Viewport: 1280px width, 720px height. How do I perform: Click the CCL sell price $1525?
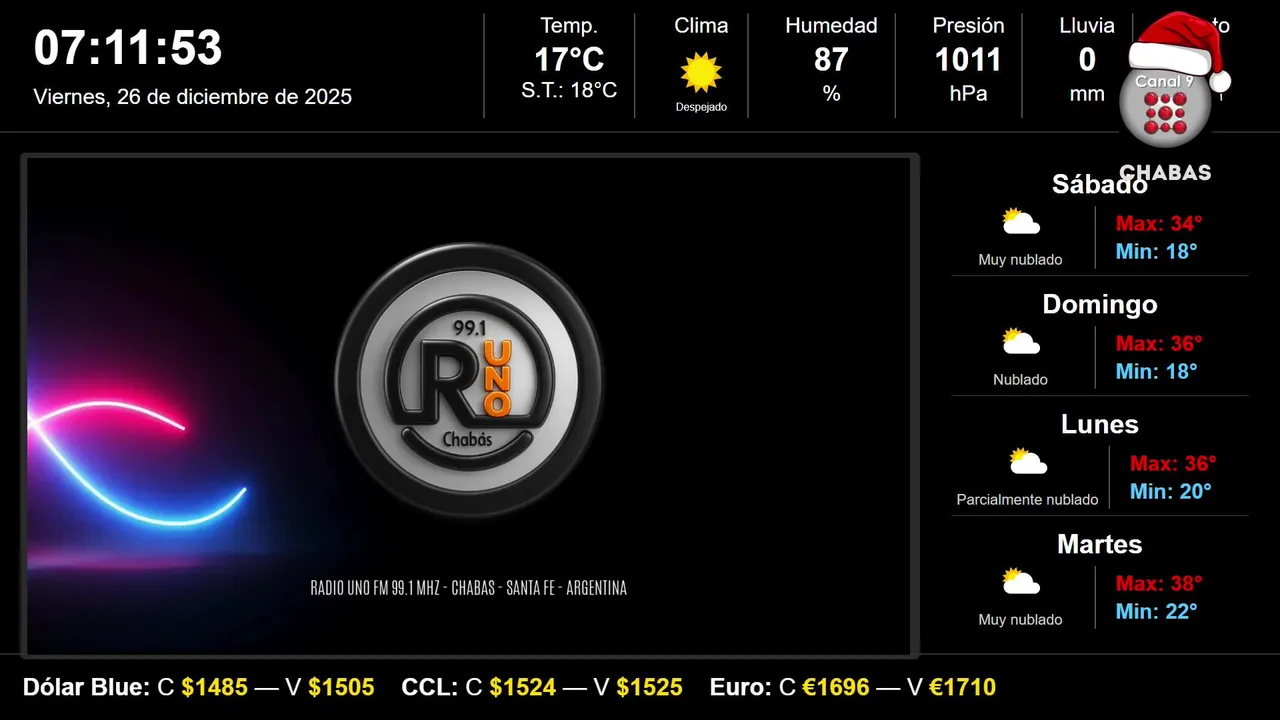tap(649, 687)
